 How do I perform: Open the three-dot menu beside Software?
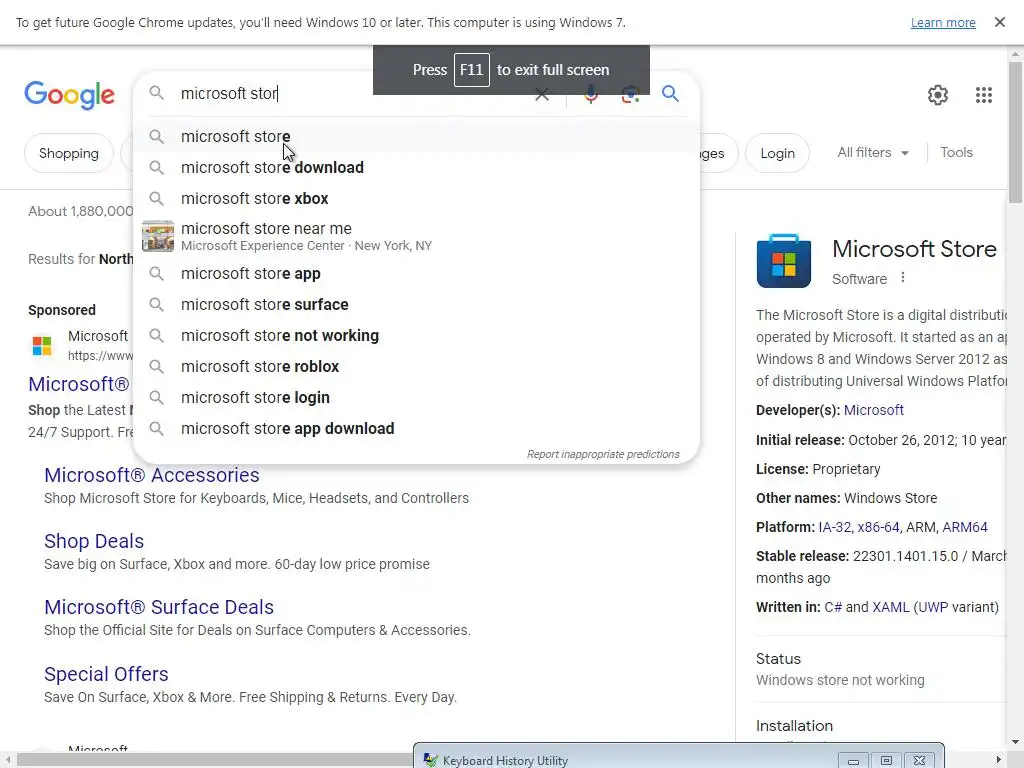[903, 278]
